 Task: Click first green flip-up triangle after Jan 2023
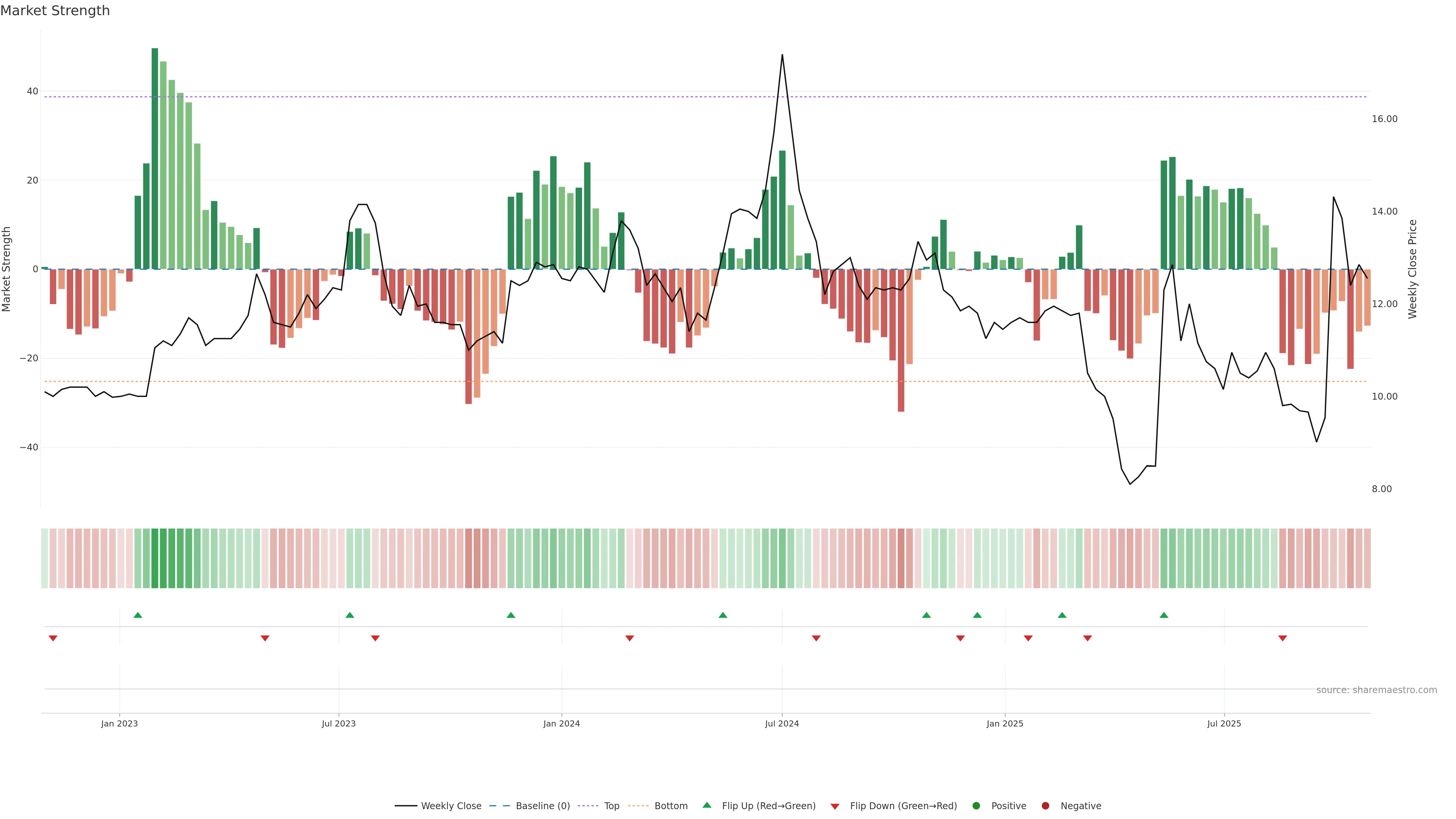click(138, 615)
